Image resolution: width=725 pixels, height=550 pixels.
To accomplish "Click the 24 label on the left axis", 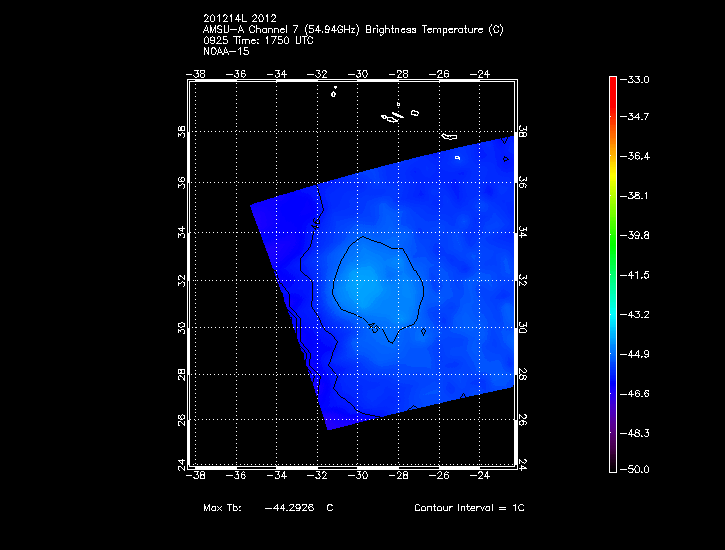I will pyautogui.click(x=182, y=465).
